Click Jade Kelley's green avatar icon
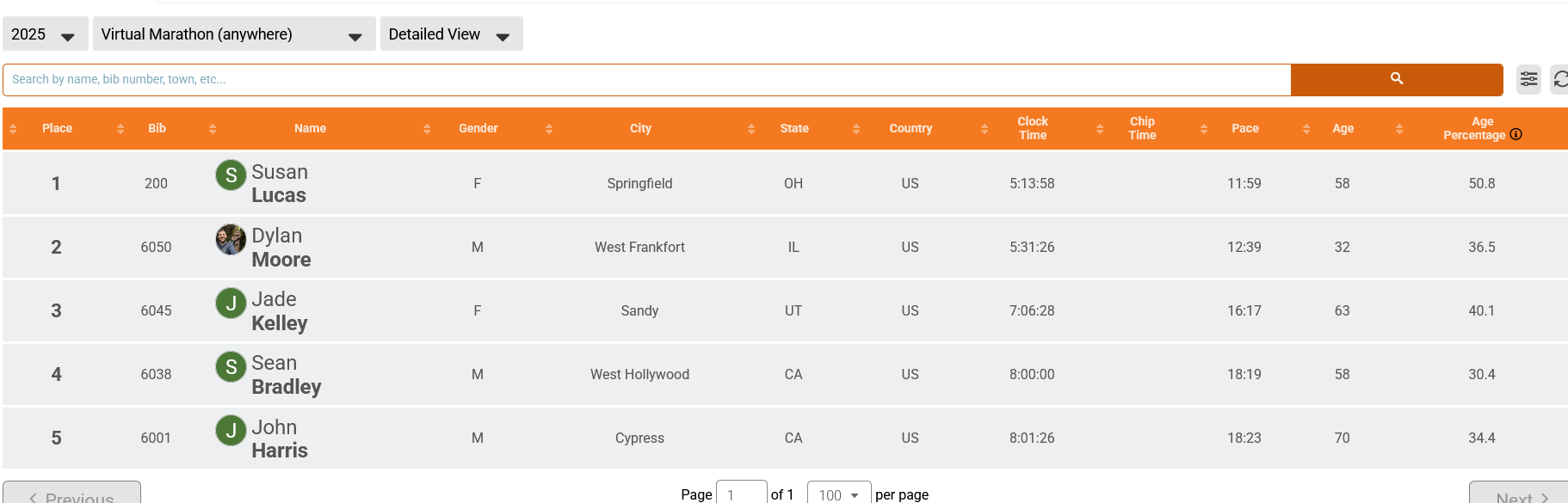The height and width of the screenshot is (503, 1568). (231, 303)
